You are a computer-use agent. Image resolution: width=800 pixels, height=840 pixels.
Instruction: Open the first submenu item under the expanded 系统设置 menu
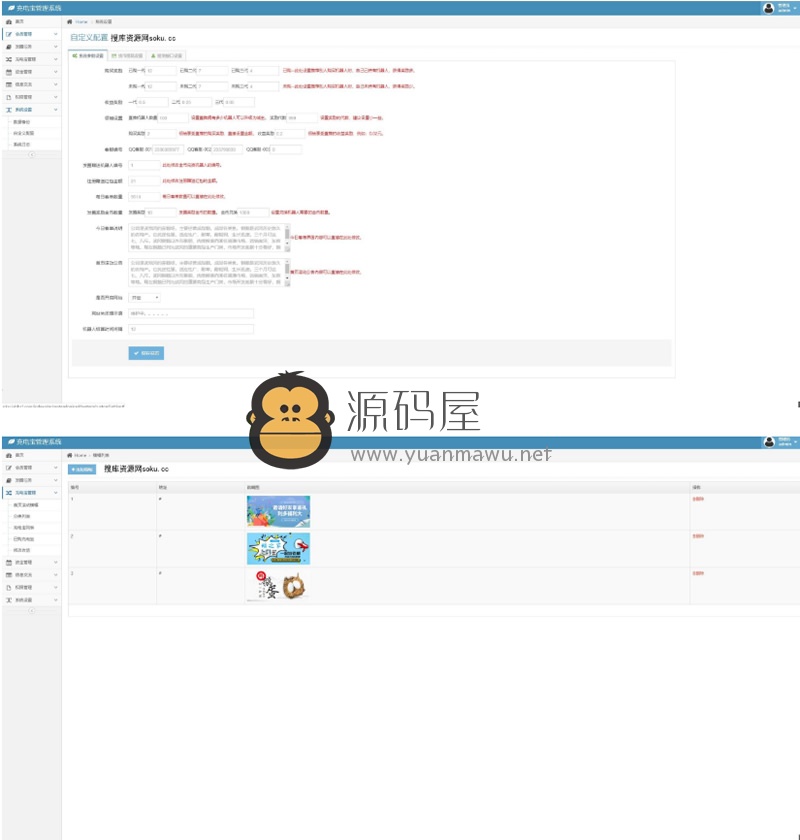tap(22, 122)
